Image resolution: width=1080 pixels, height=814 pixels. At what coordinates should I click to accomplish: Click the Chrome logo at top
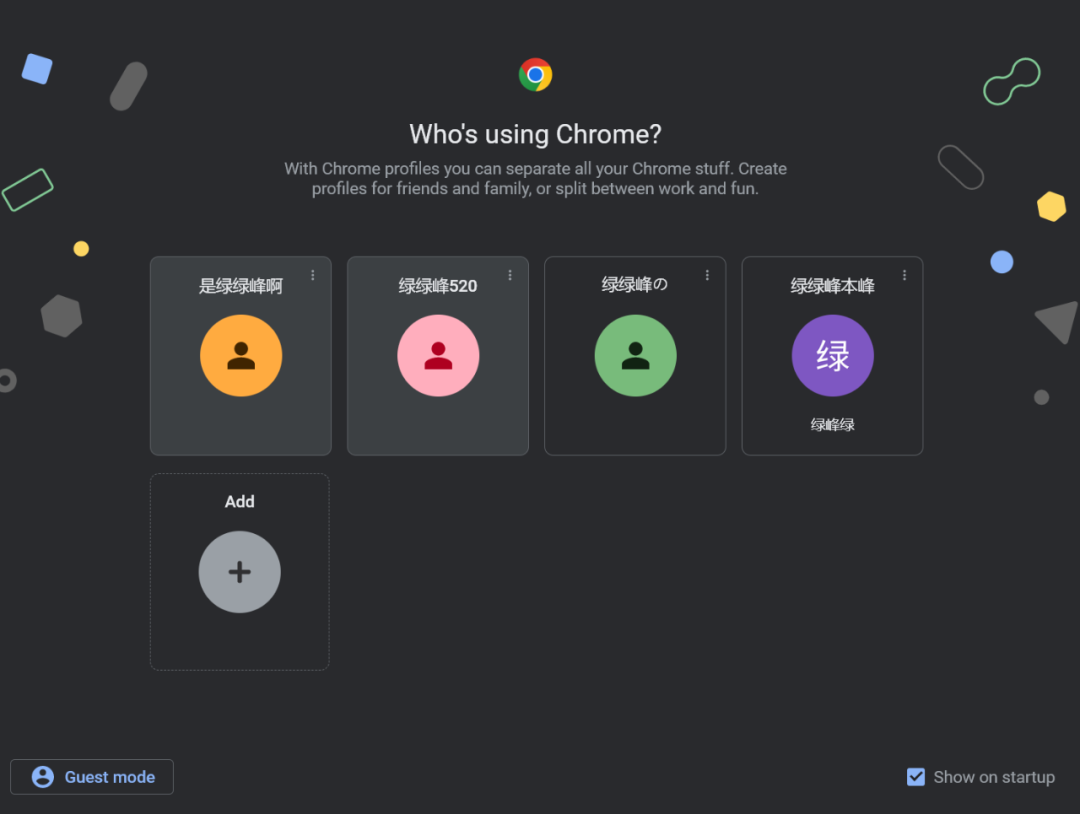tap(535, 75)
